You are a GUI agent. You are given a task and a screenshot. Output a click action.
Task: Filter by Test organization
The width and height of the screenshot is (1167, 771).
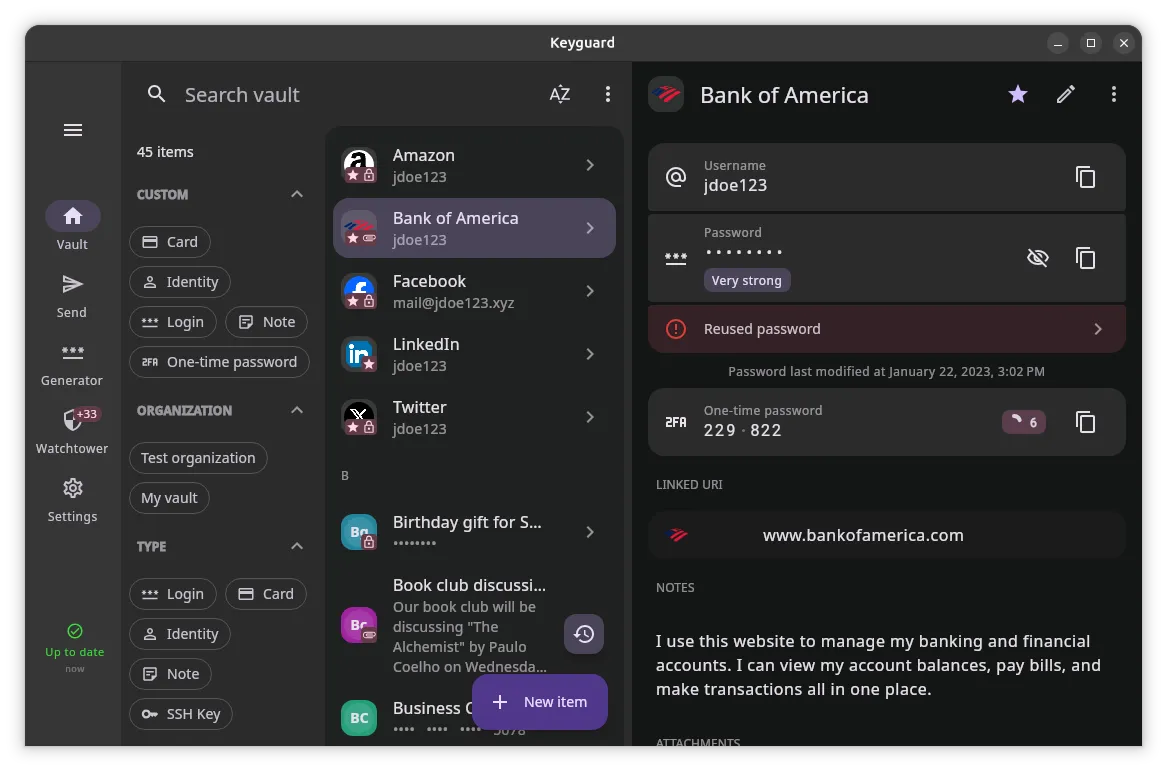[x=198, y=458]
